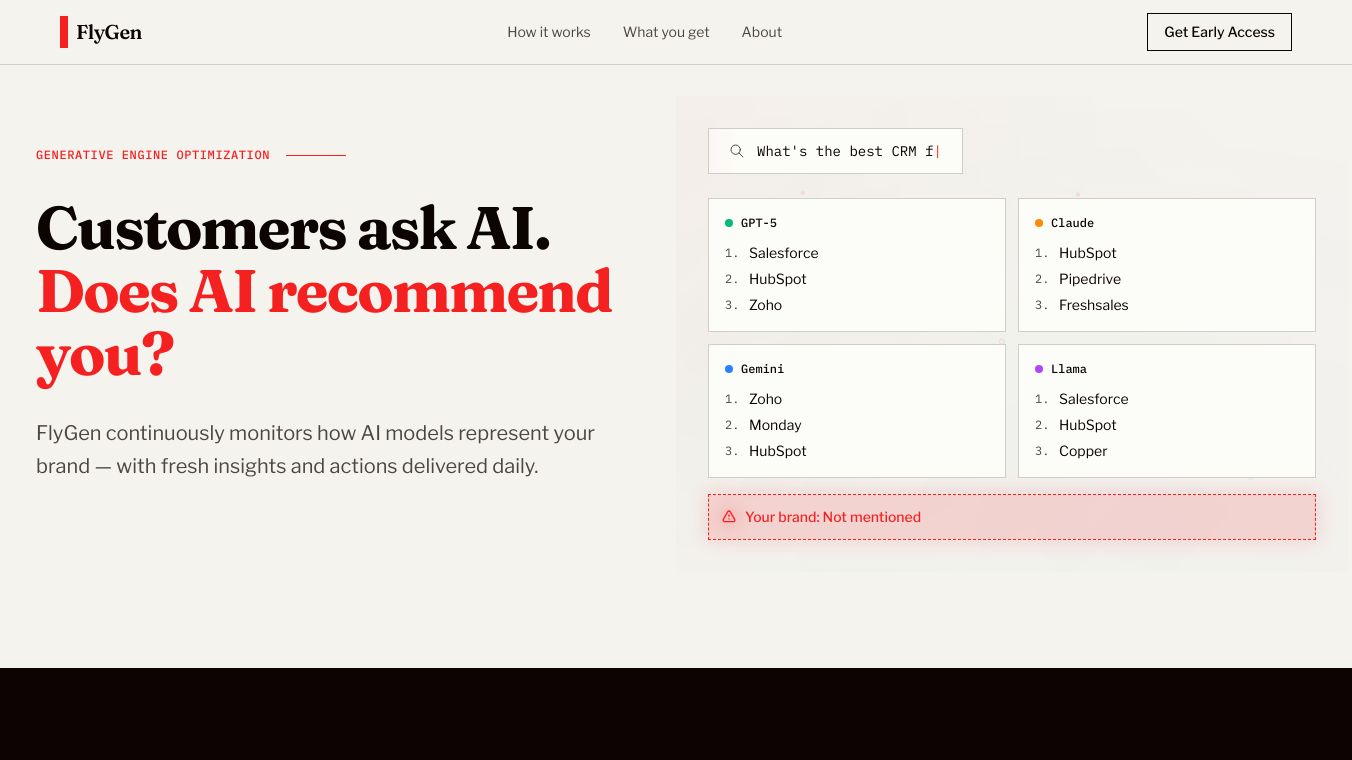
Task: Focus the CRM search query field
Action: tap(835, 151)
